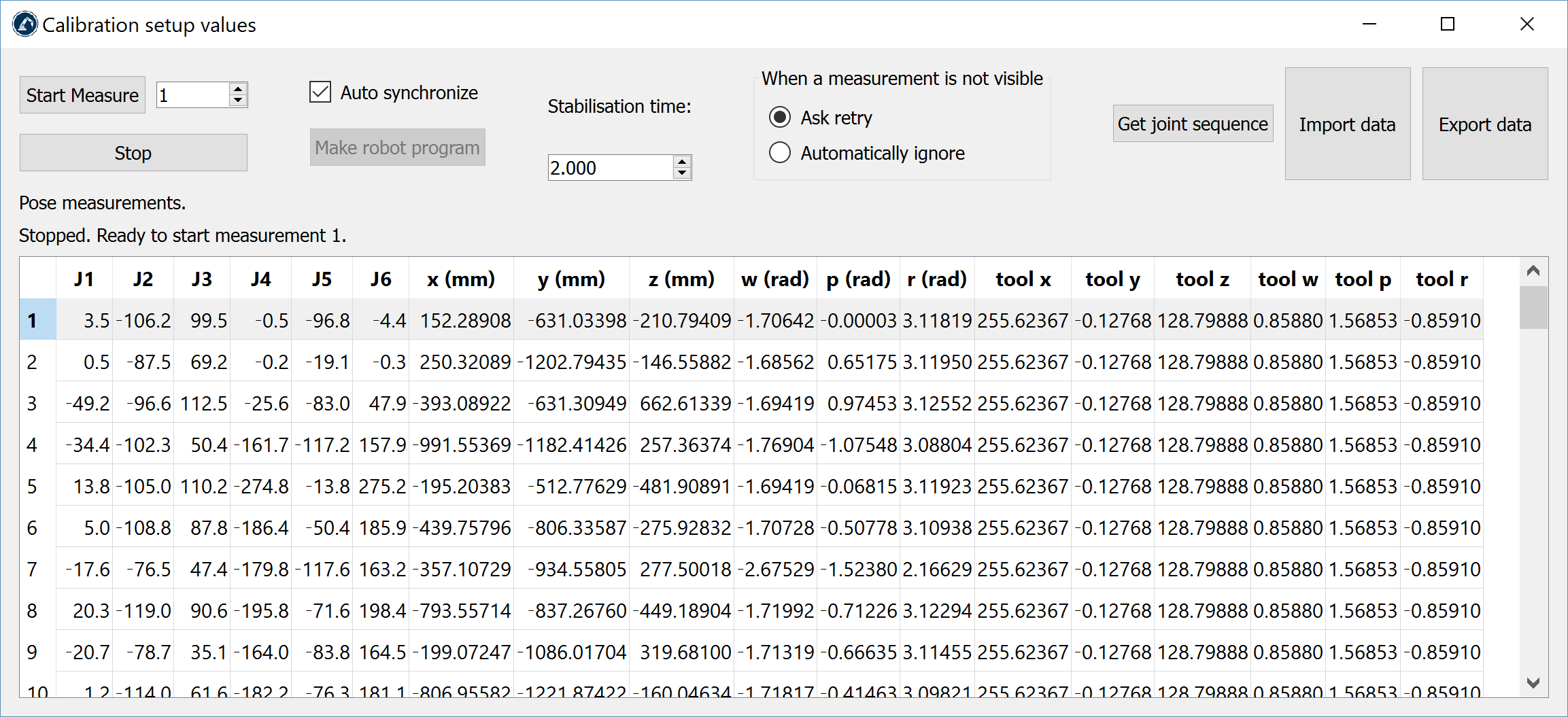1568x717 pixels.
Task: Click the RoboDK app icon in title bar
Action: pos(25,24)
